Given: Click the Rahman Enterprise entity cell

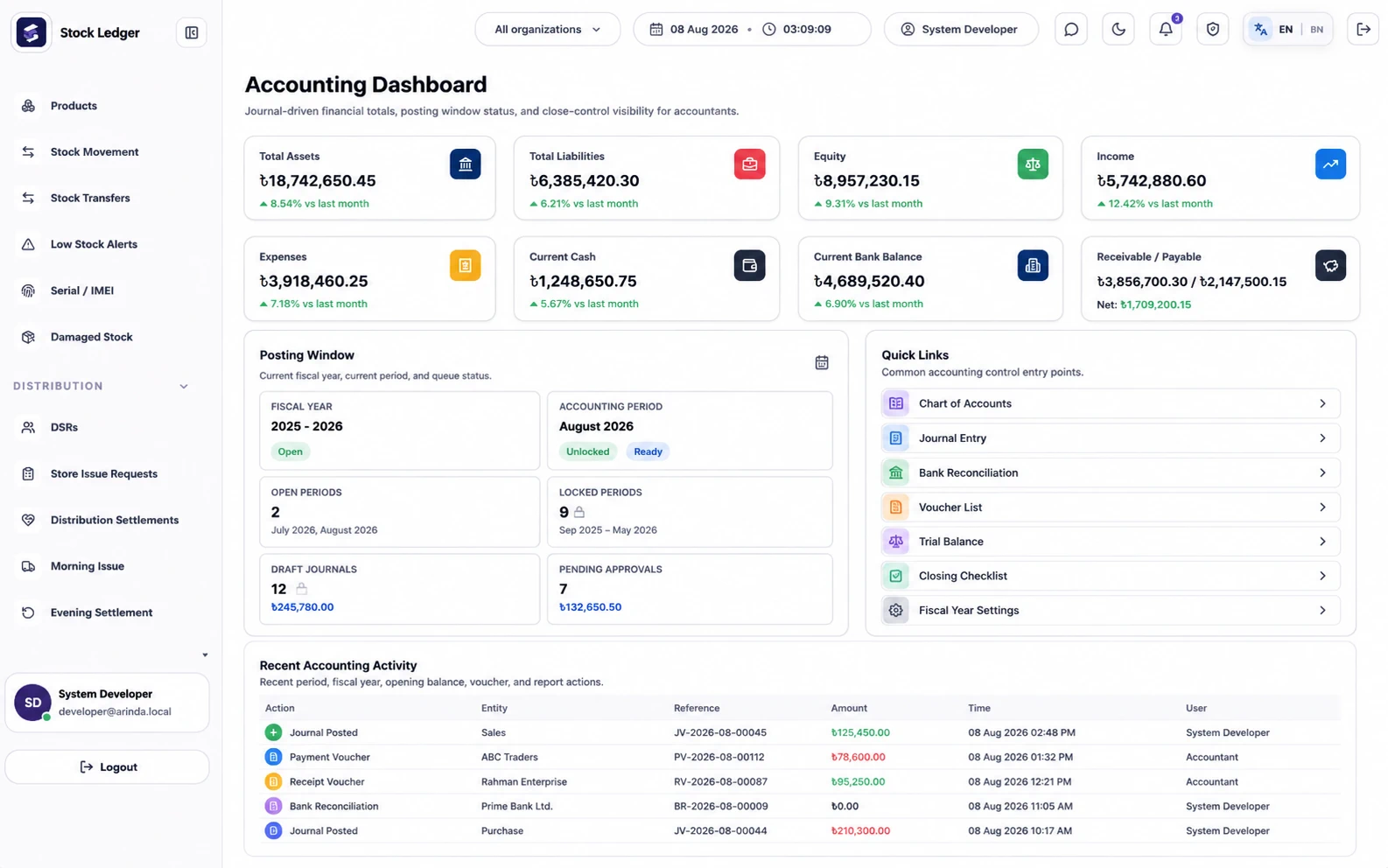Looking at the screenshot, I should (x=524, y=782).
